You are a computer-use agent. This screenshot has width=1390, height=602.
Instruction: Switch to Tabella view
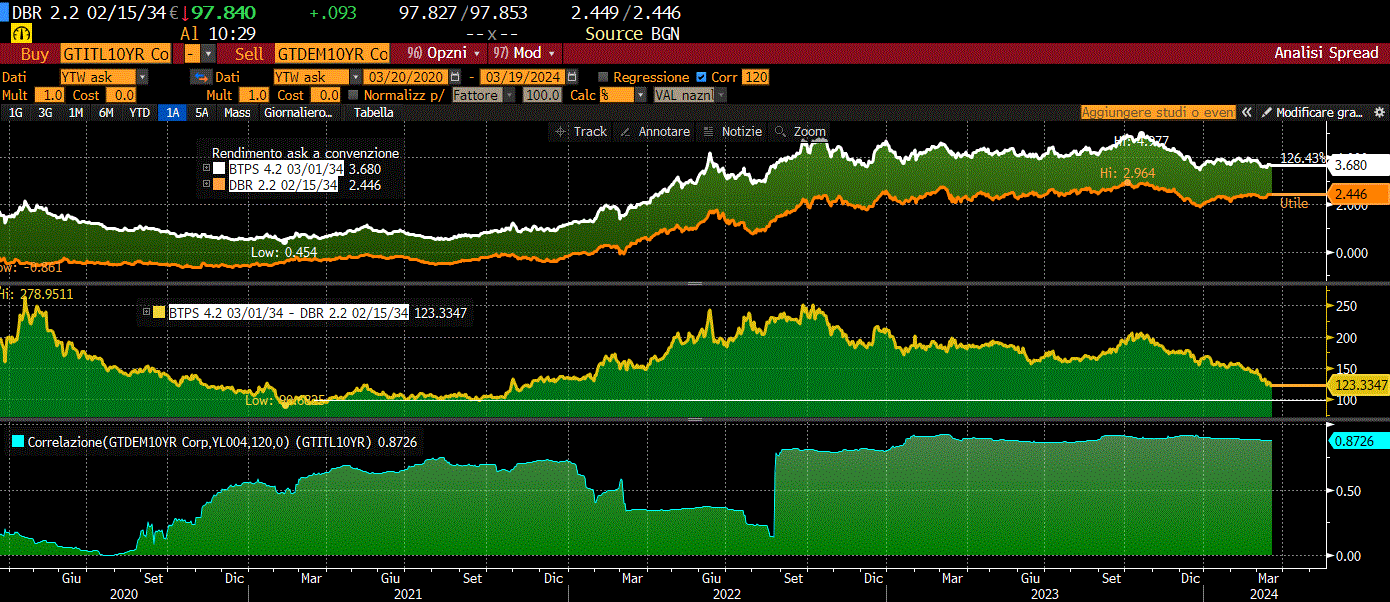click(x=373, y=113)
